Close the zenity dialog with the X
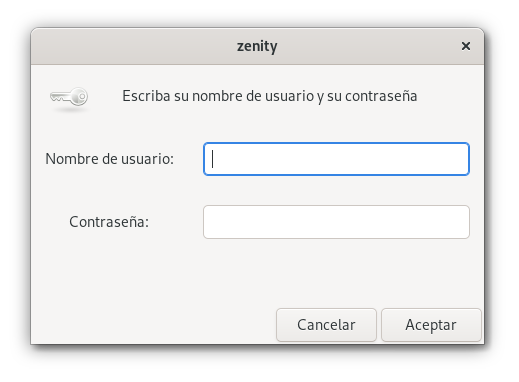This screenshot has width=519, height=382. pos(466,46)
